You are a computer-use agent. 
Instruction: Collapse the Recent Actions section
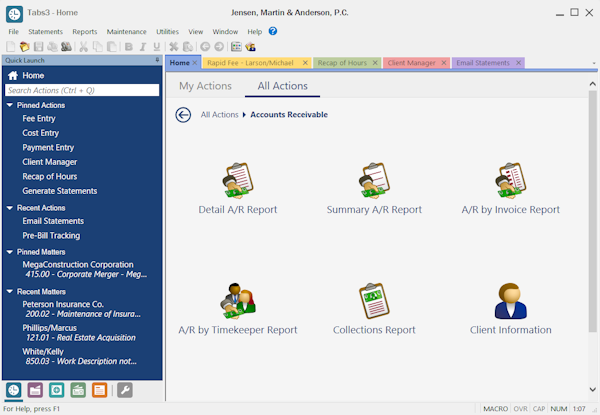(x=10, y=208)
